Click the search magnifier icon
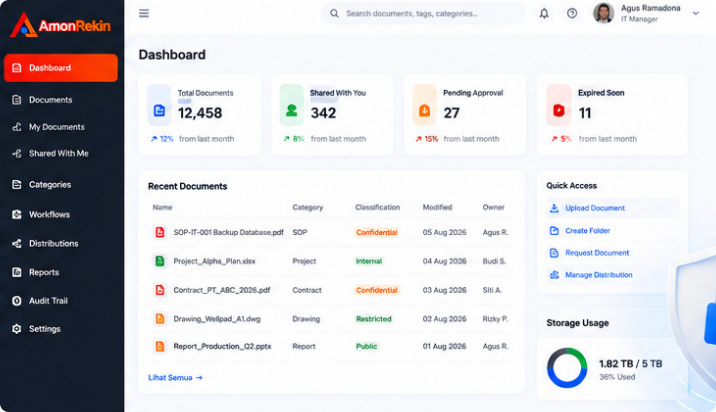The image size is (716, 412). [334, 14]
